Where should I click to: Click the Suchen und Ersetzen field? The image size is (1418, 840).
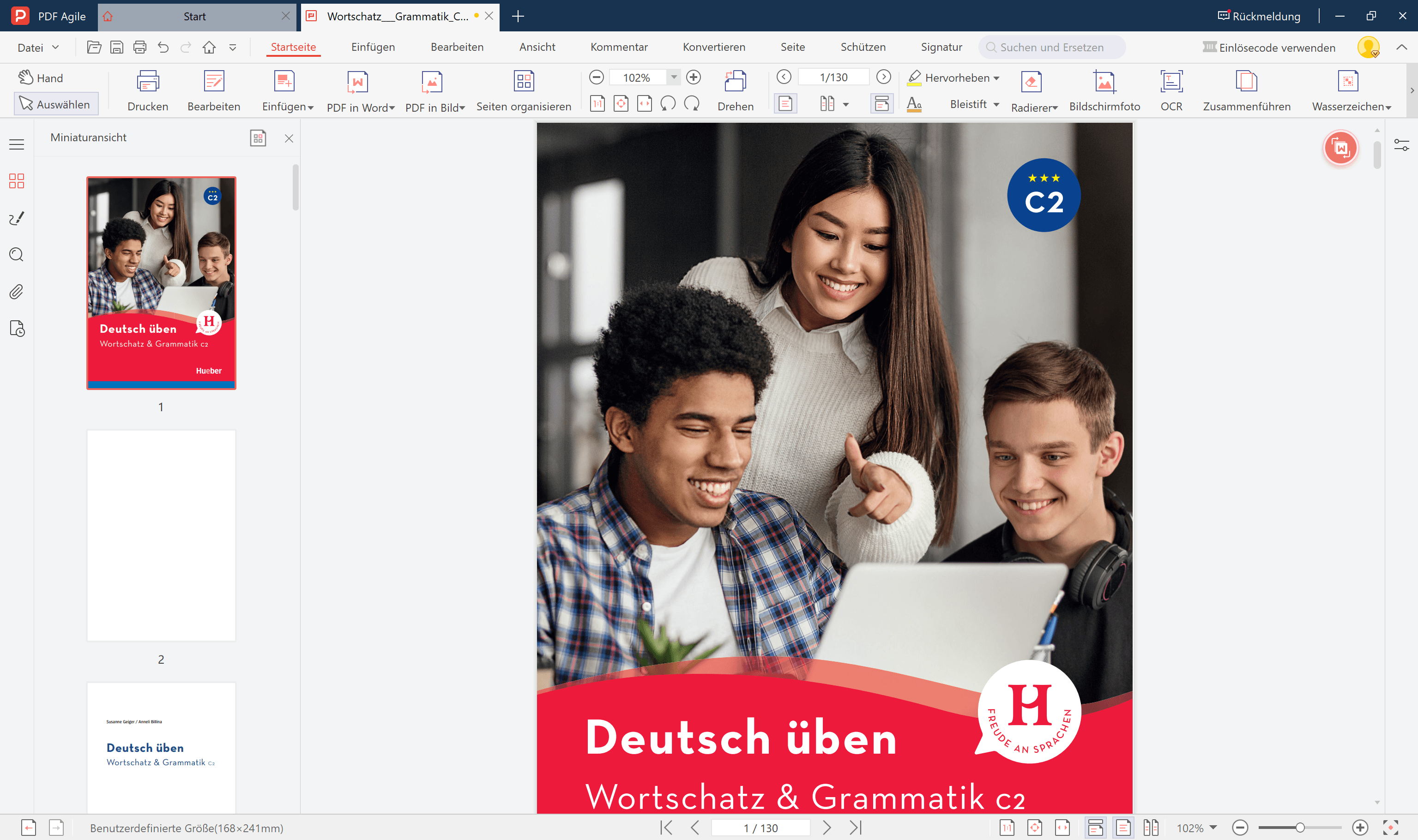click(x=1051, y=47)
